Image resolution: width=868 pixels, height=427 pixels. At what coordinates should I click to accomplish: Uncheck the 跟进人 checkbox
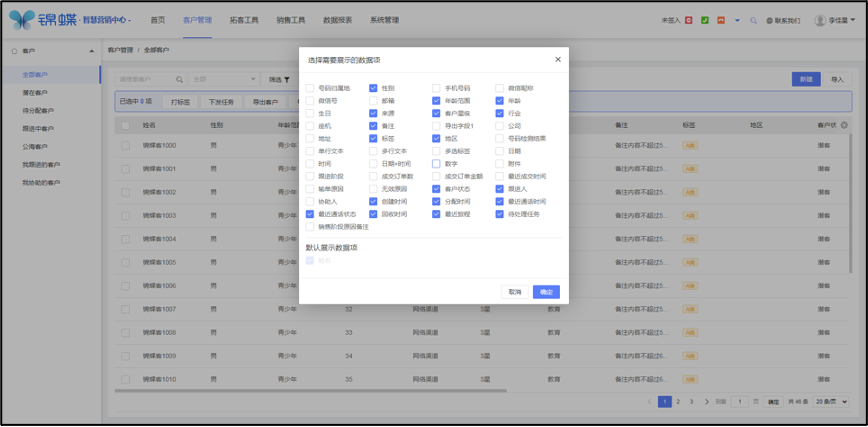pyautogui.click(x=499, y=189)
